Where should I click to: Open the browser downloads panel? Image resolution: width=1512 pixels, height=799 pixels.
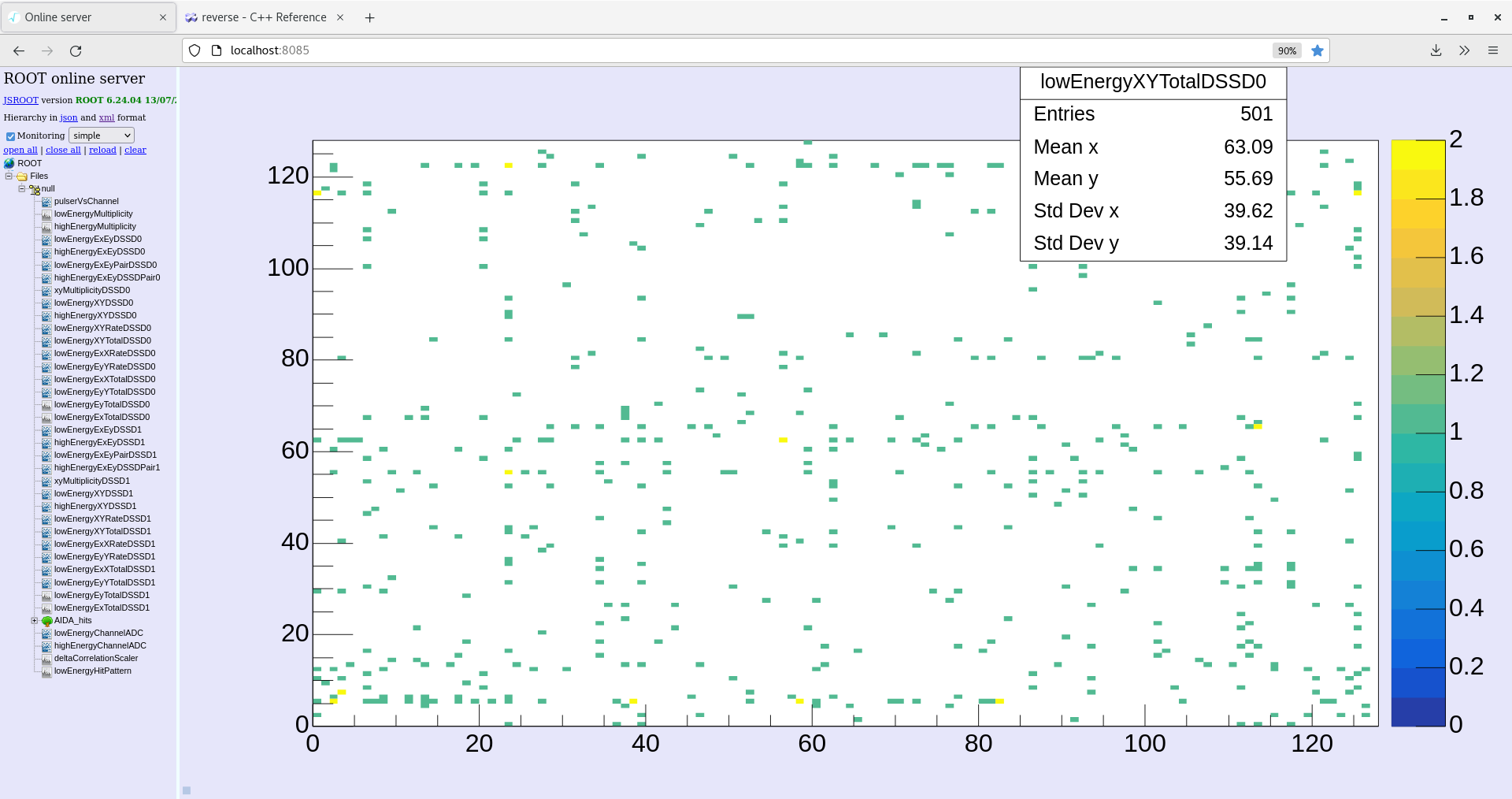(1436, 50)
